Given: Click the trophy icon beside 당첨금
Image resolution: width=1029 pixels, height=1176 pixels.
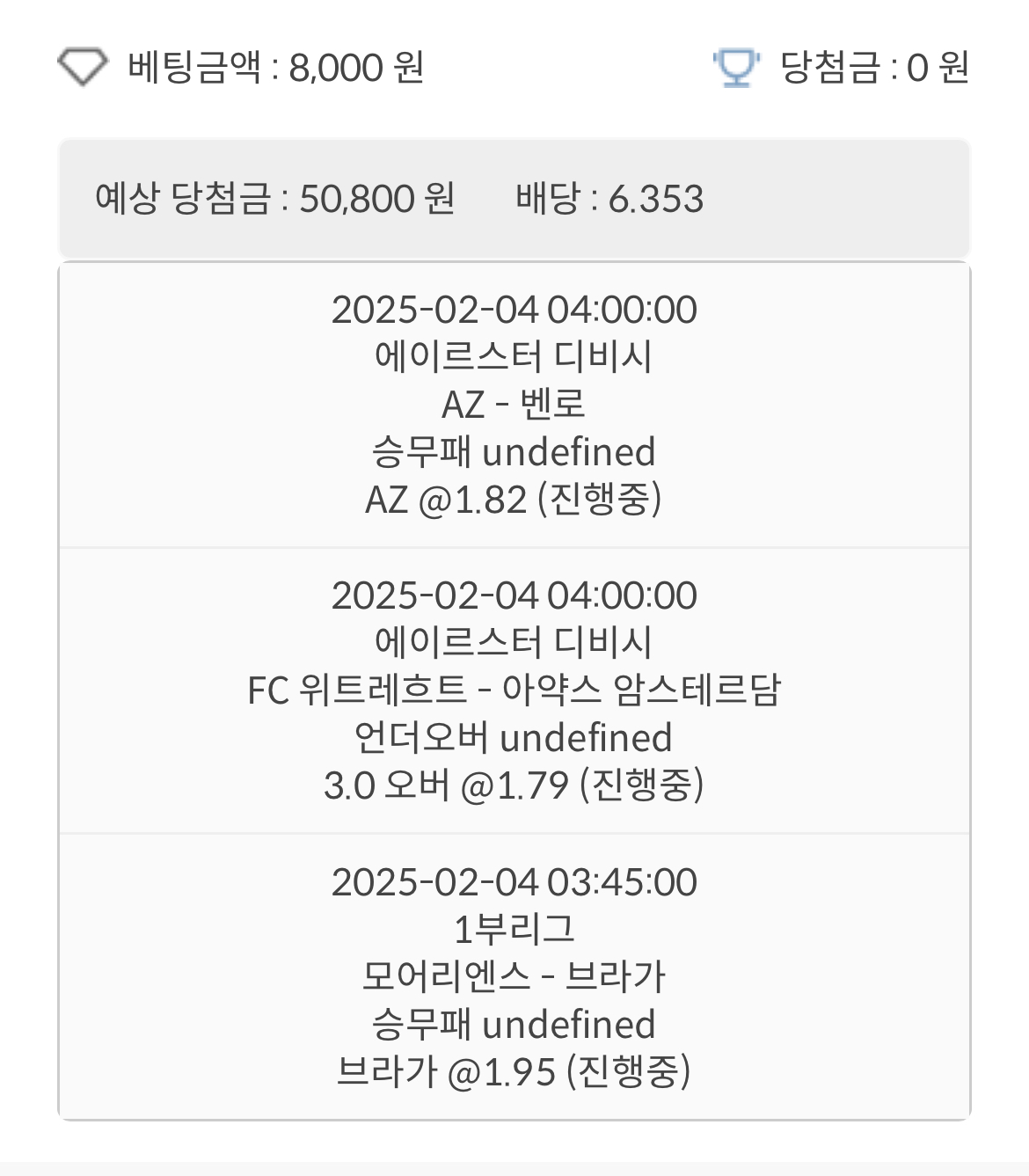Looking at the screenshot, I should click(736, 68).
